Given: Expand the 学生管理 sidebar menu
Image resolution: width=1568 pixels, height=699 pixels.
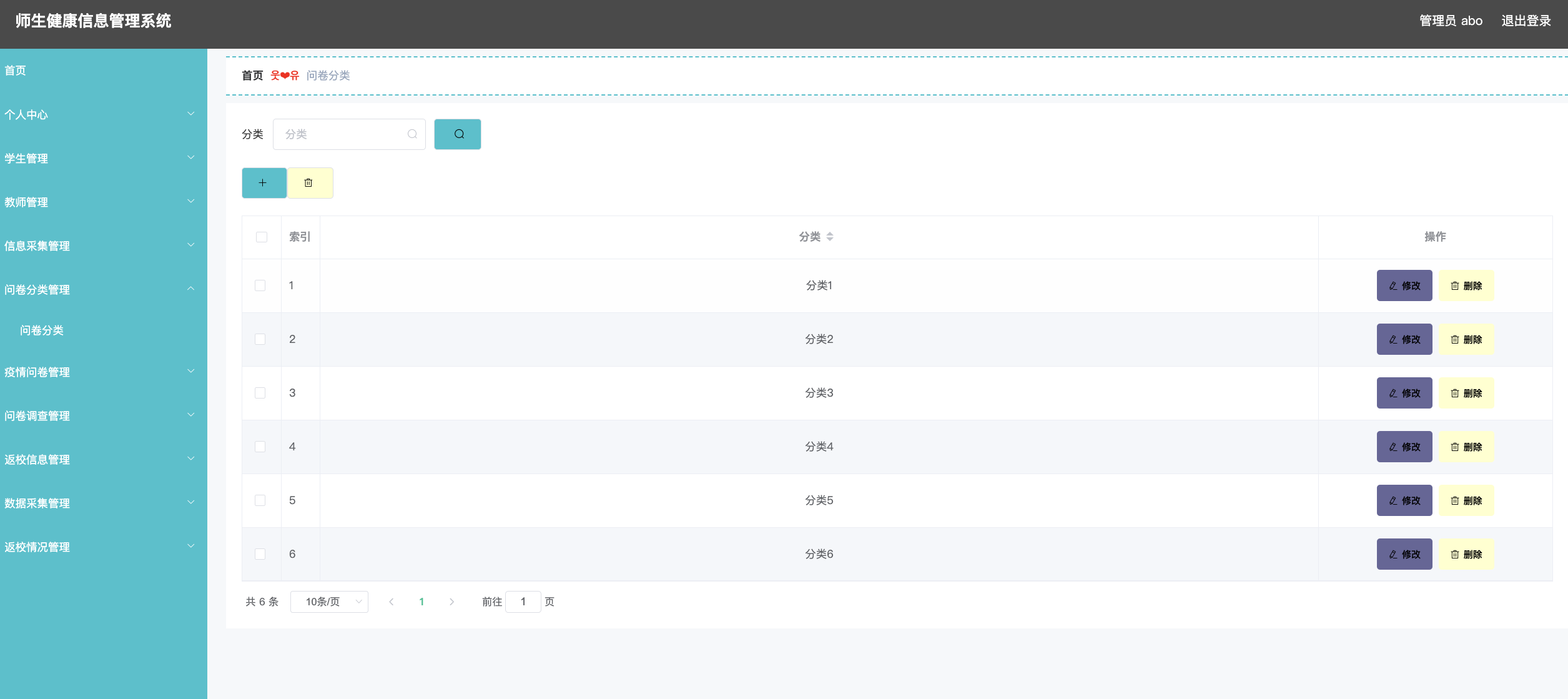Looking at the screenshot, I should (100, 159).
